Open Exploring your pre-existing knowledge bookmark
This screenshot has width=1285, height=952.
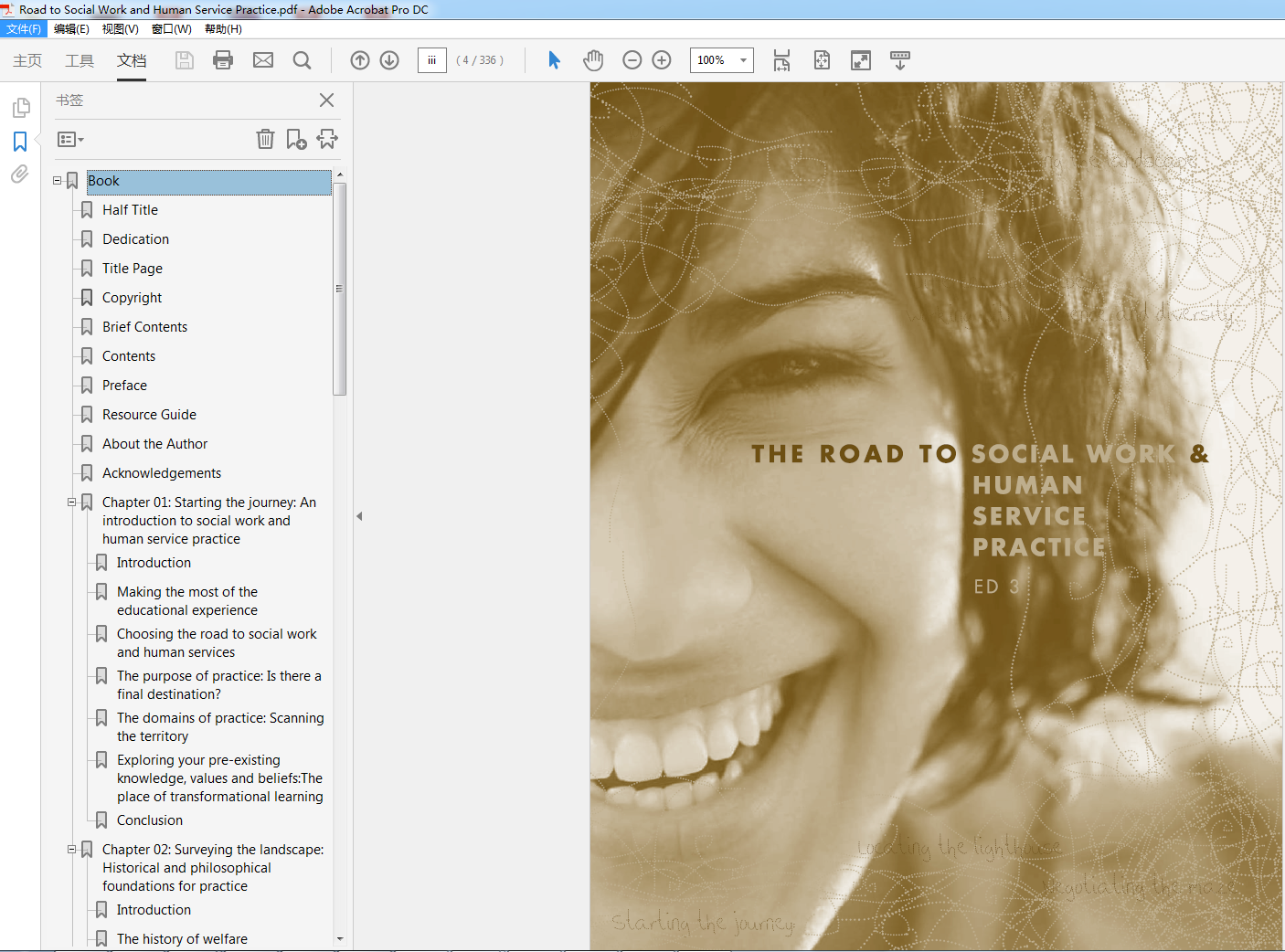(x=219, y=778)
